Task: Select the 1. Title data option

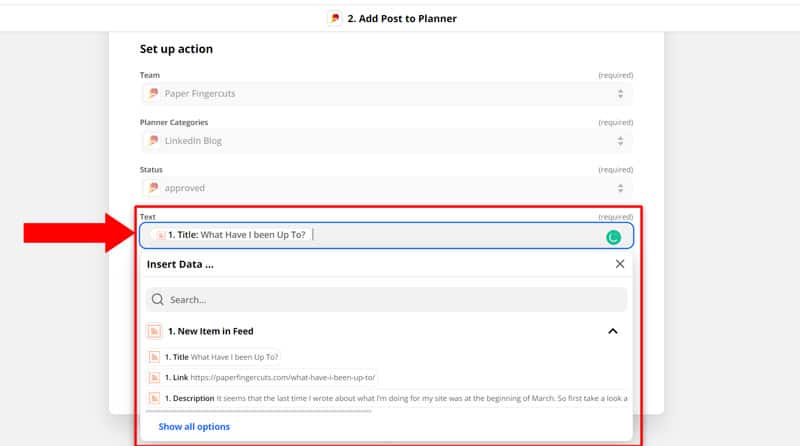Action: point(214,357)
